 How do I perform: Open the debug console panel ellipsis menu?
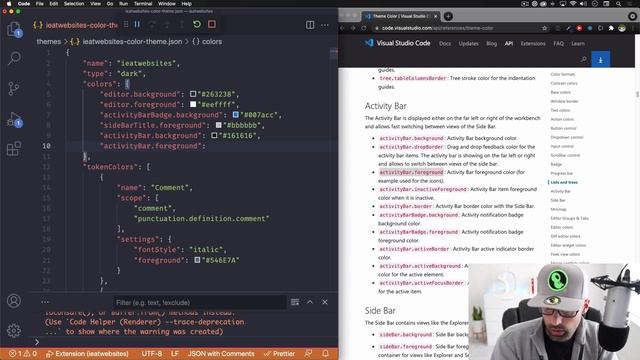(x=45, y=302)
